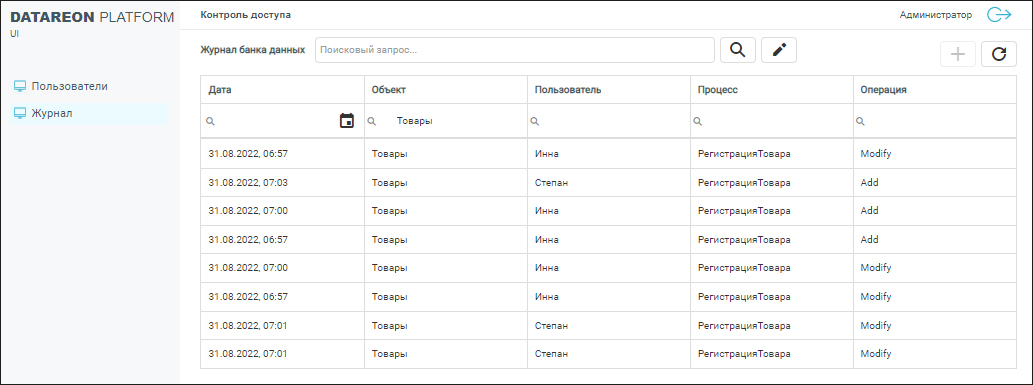Sort by the Объект column header
The width and height of the screenshot is (1033, 385).
[x=445, y=90]
